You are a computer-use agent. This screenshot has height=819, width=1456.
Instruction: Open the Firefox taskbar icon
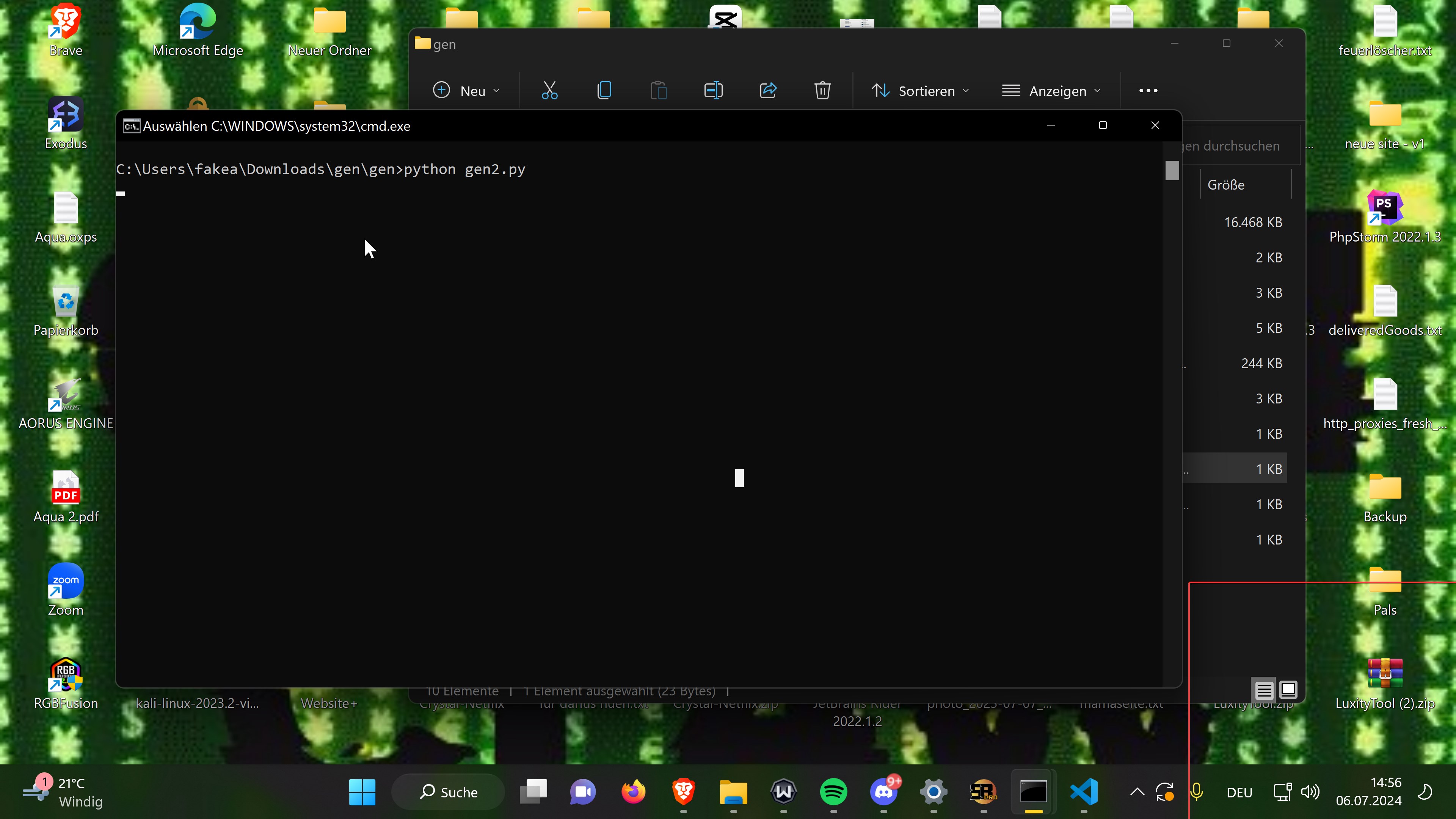coord(633,792)
